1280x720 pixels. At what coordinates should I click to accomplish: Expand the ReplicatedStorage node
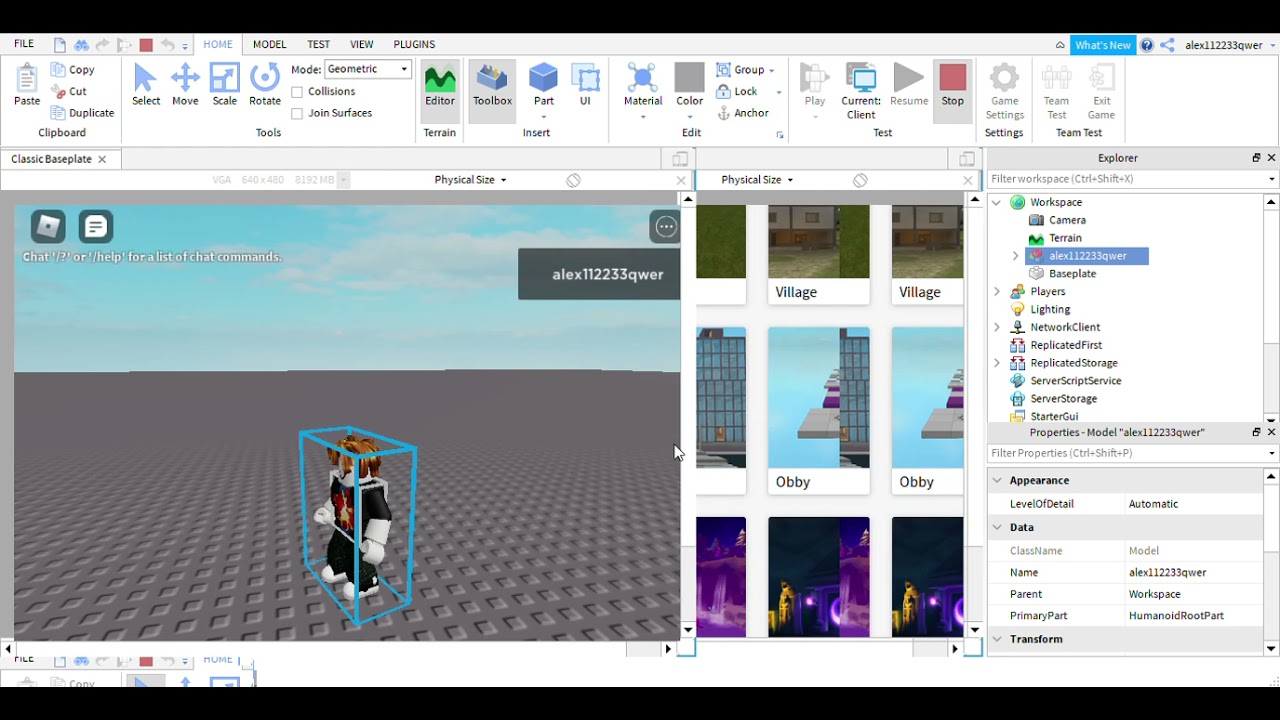[x=997, y=363]
